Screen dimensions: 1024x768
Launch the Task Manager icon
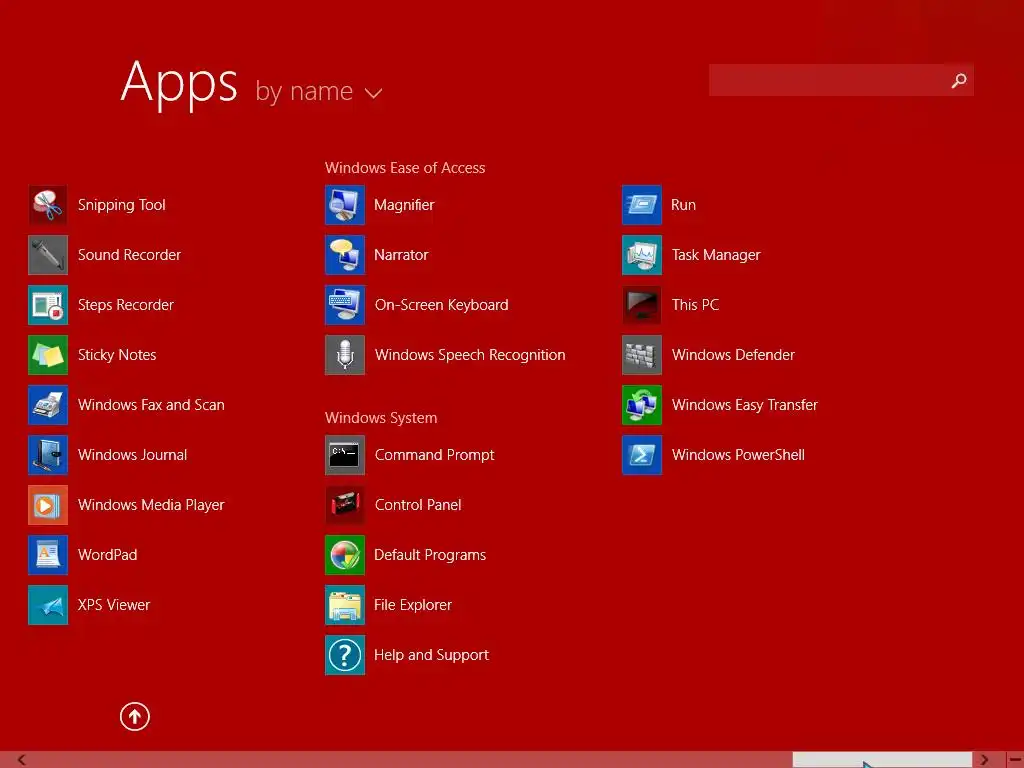(x=642, y=255)
